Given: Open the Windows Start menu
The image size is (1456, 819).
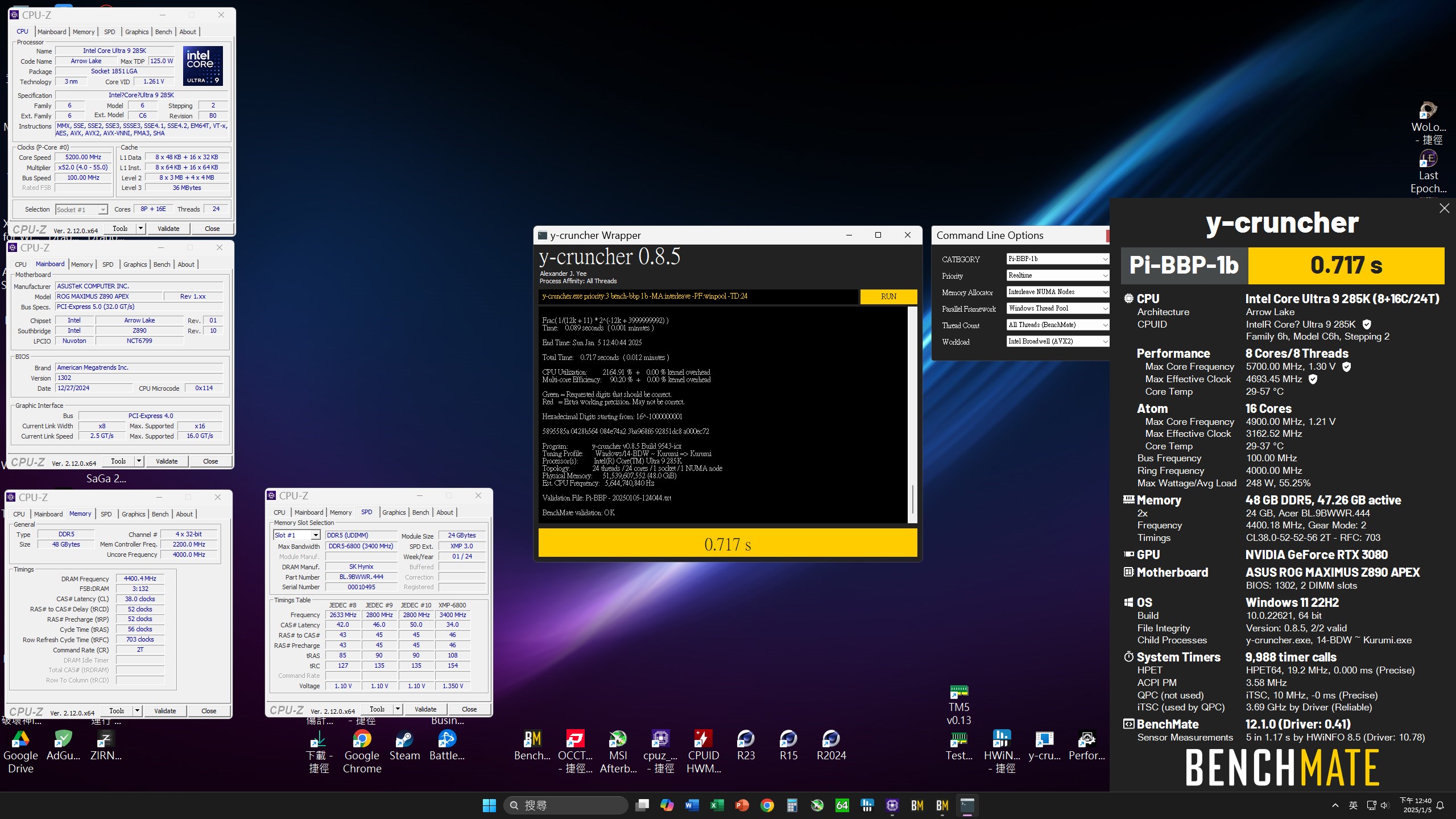Looking at the screenshot, I should 489,805.
